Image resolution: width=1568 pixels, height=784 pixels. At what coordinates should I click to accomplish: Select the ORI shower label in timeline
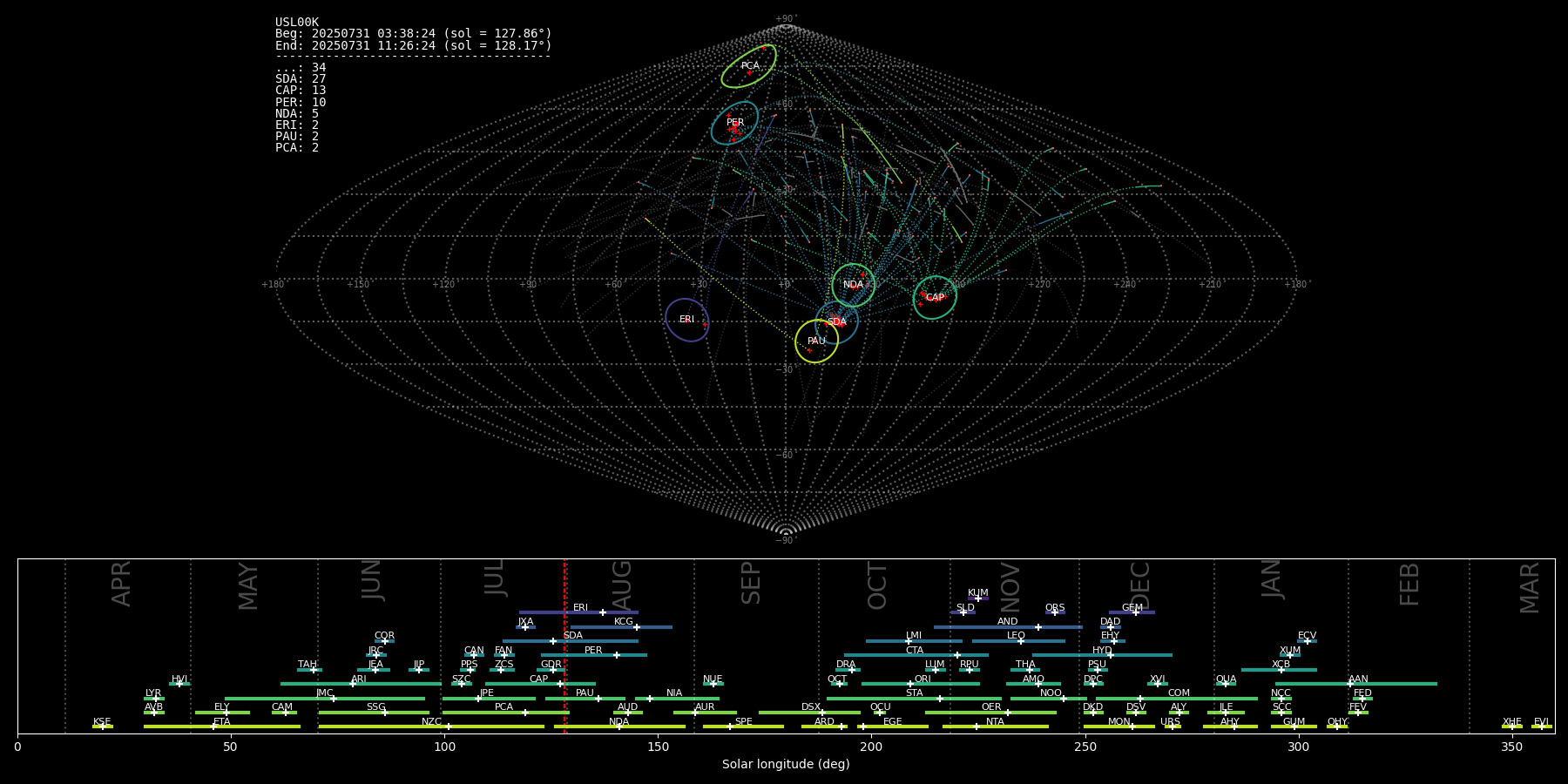click(923, 679)
